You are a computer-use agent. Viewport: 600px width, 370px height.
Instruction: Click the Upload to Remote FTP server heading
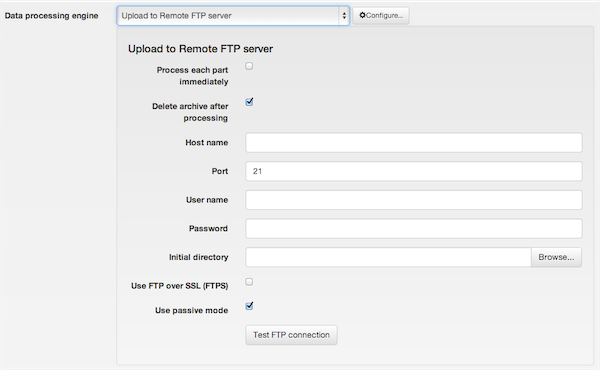point(201,49)
